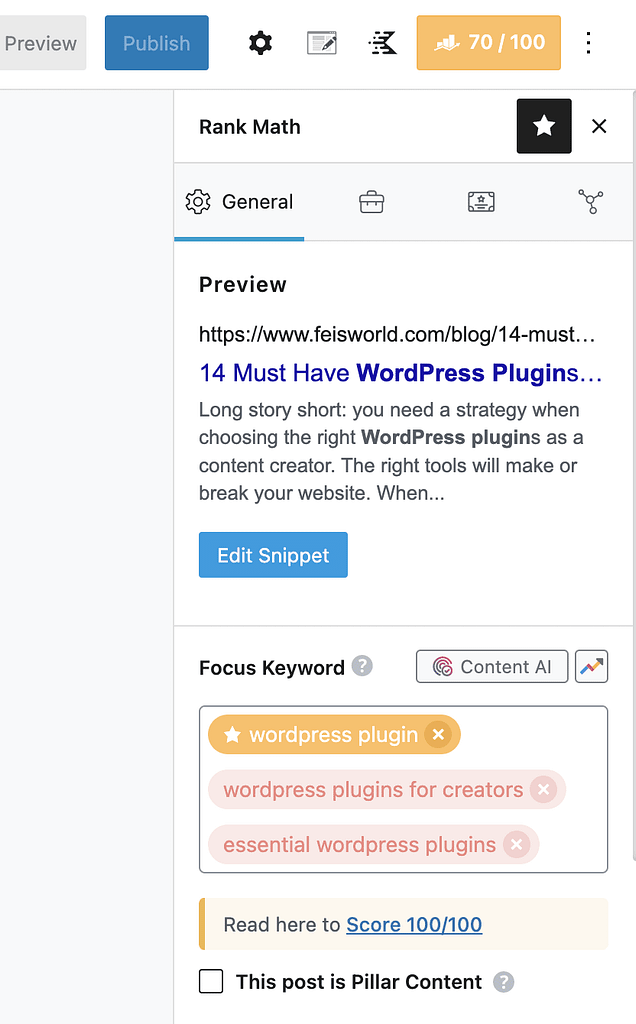Publish the post
The width and height of the screenshot is (636, 1024).
pos(156,43)
